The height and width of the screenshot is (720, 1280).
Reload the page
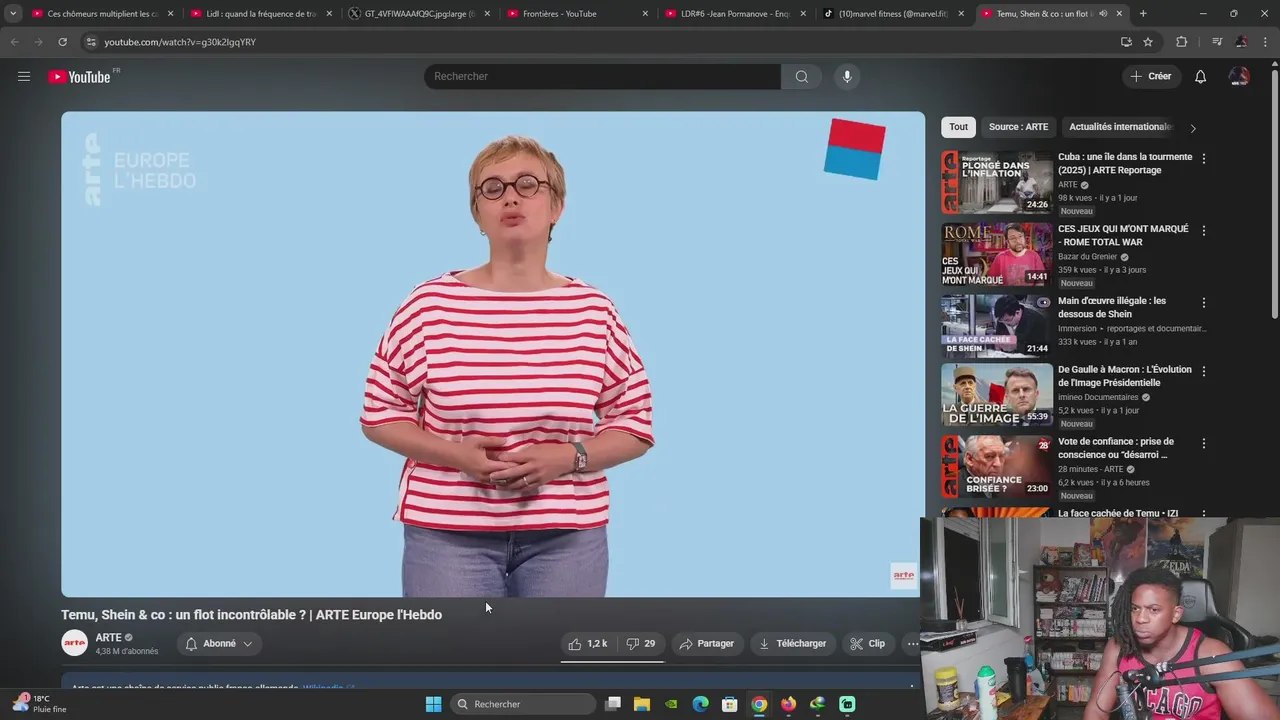[62, 42]
